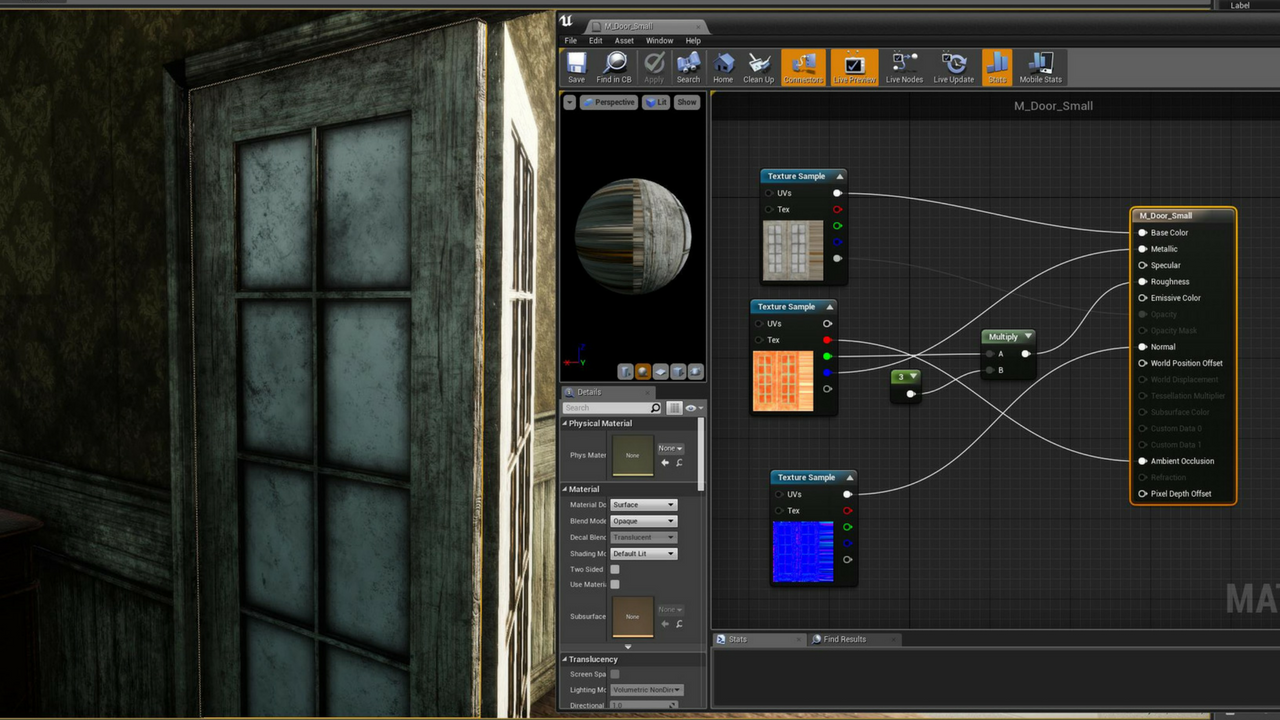
Task: Run Clean Up on the material graph
Action: (758, 67)
